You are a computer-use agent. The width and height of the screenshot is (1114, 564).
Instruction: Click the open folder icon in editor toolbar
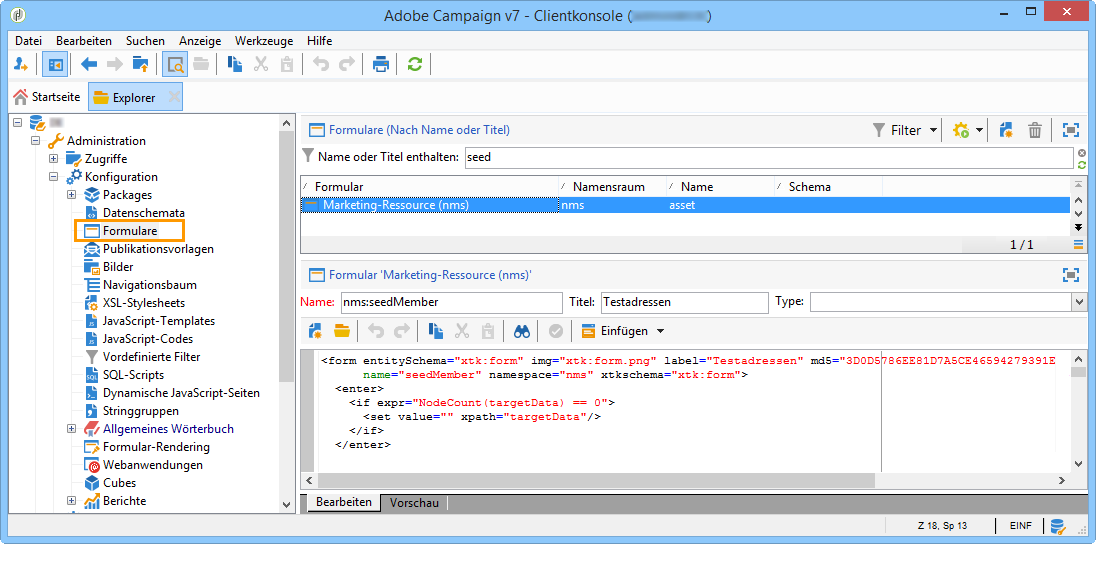(342, 331)
